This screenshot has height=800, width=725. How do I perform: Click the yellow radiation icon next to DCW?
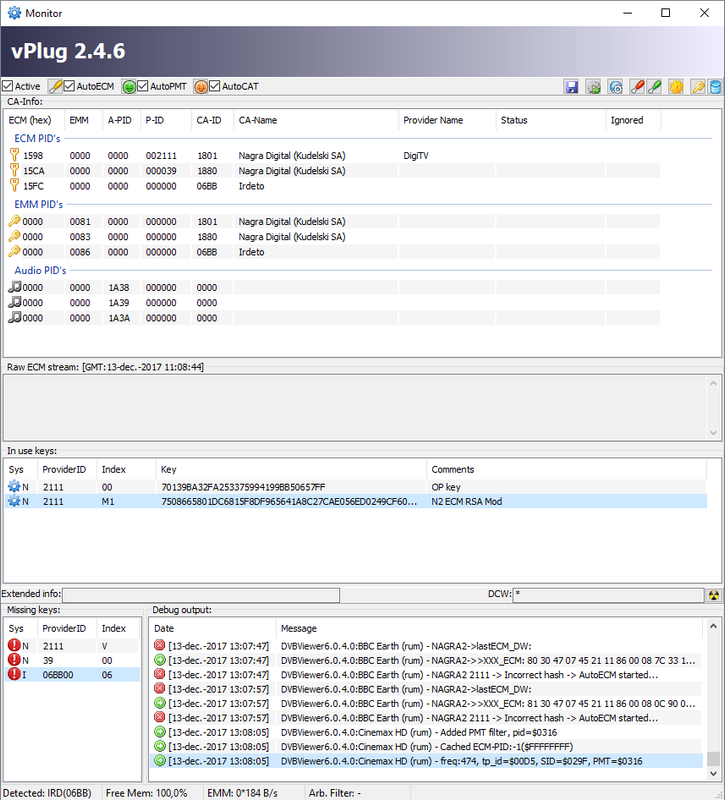click(x=714, y=595)
